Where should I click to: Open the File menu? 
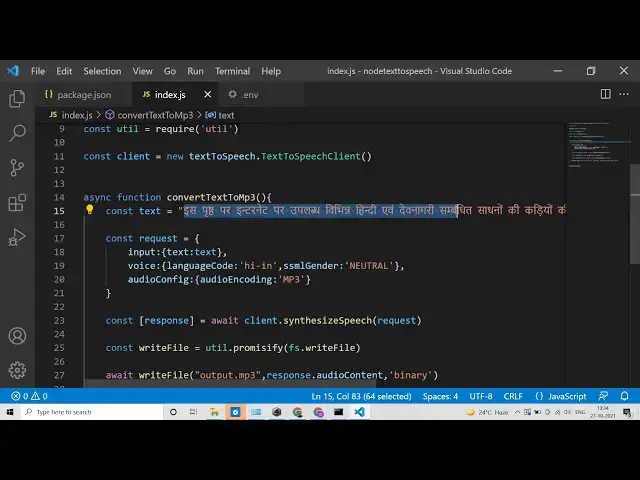[x=38, y=71]
